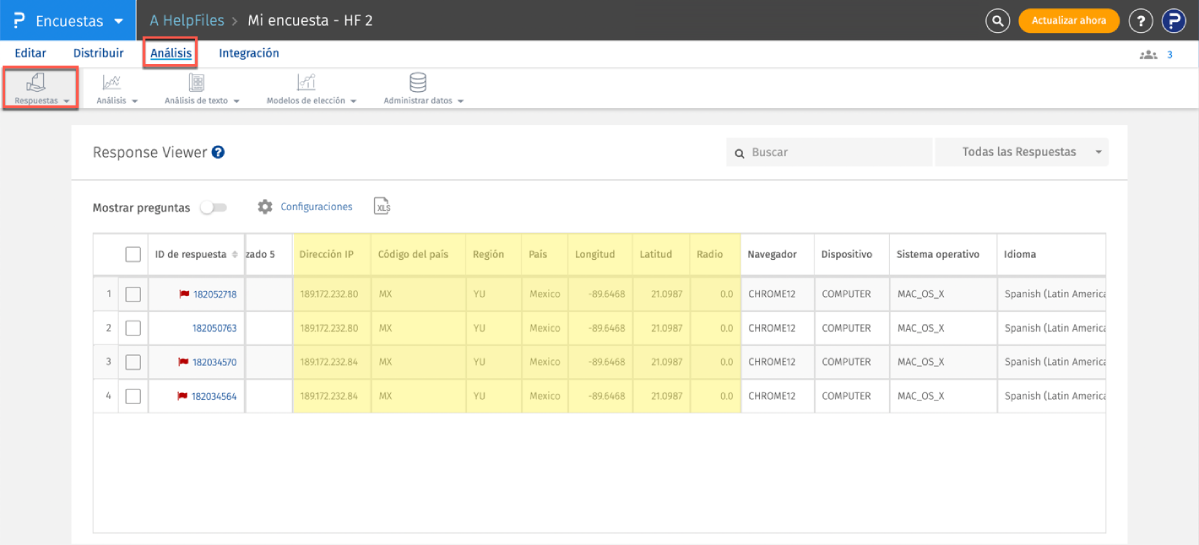Sort by ID de respuesta column arrows

click(236, 255)
